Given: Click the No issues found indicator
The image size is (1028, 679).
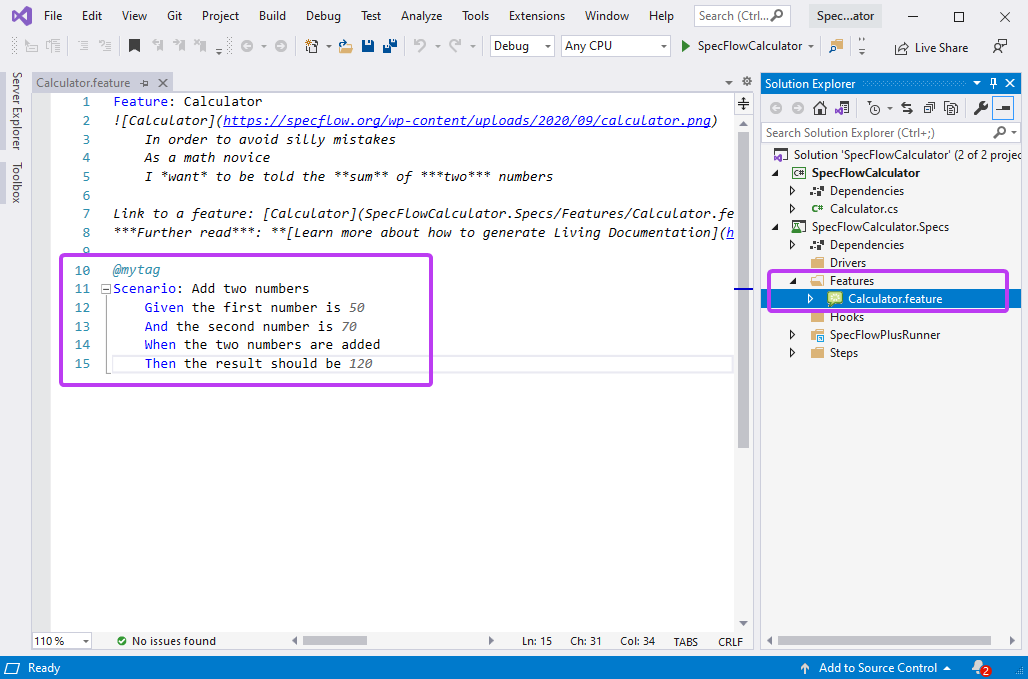Looking at the screenshot, I should click(x=166, y=641).
